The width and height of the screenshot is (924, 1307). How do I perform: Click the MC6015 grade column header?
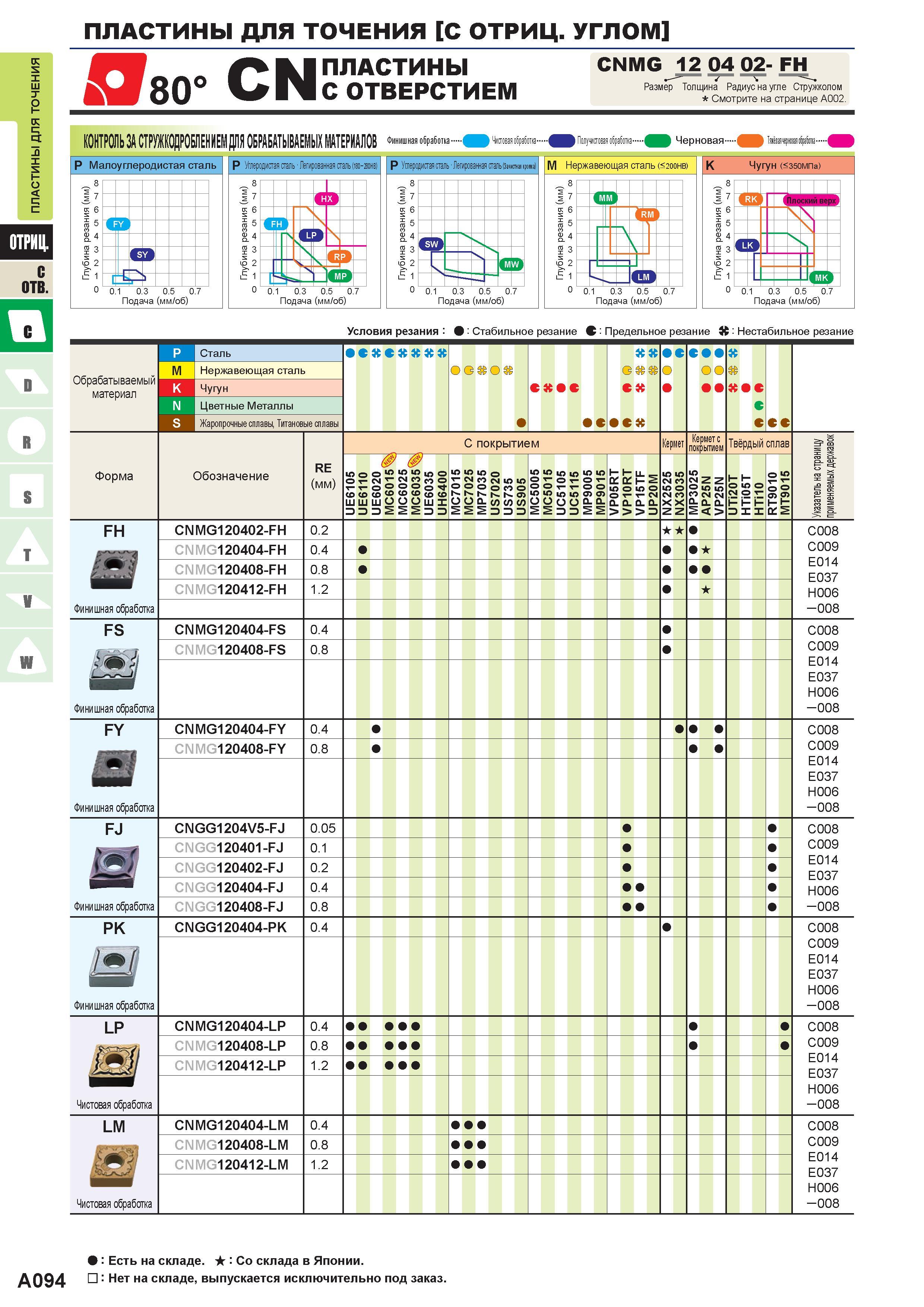click(389, 492)
